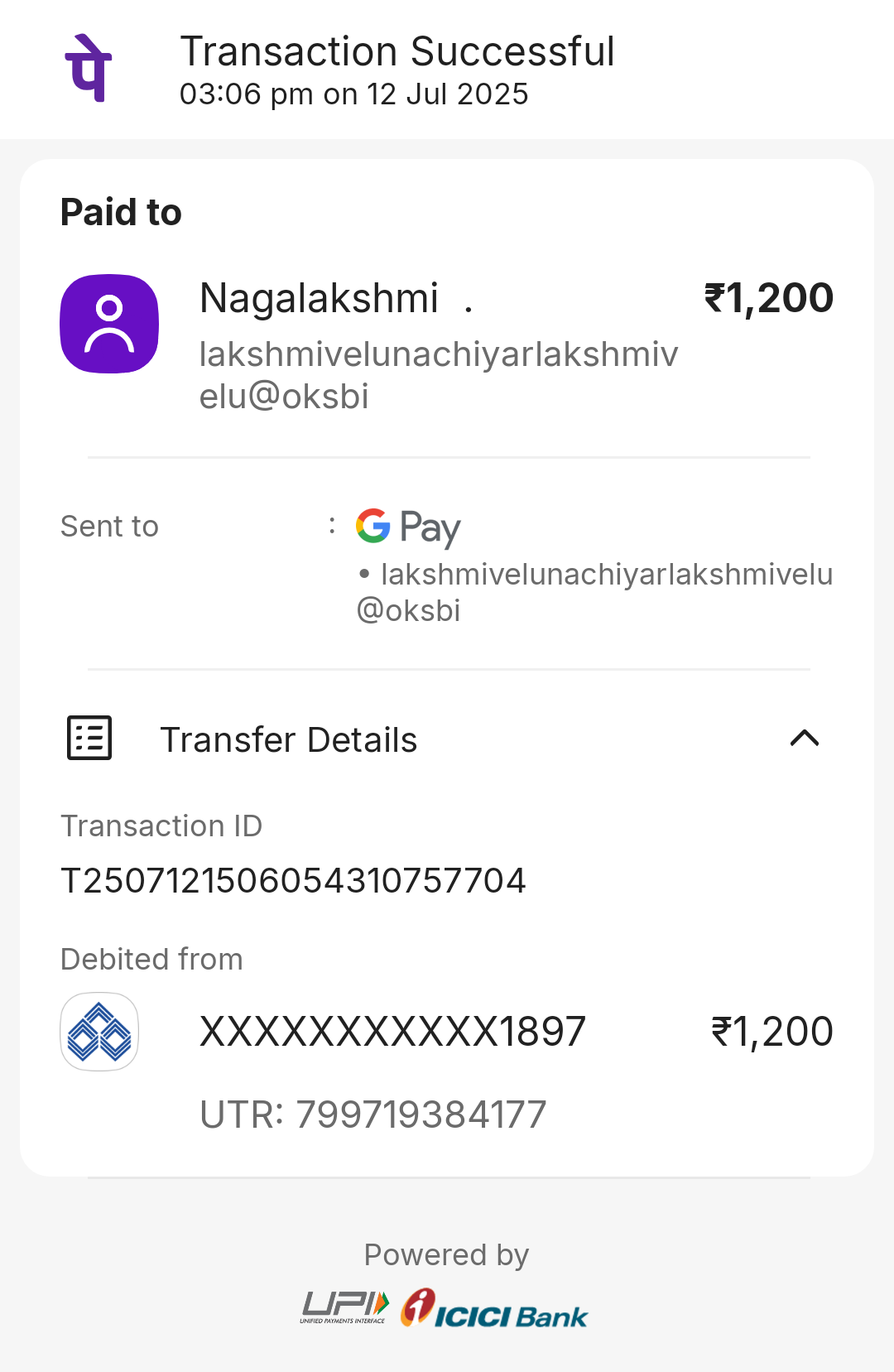Click the Transfer Details list icon
Screen dimensions: 894x1372
89,738
